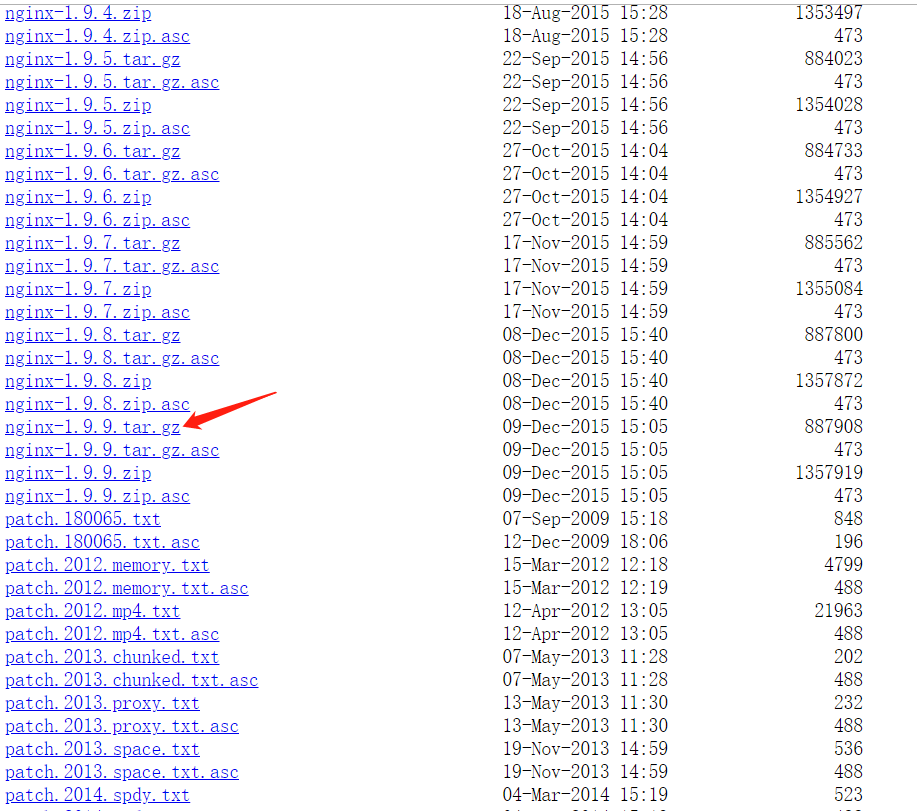Download nginx-1.9.6.zip
The image size is (917, 811).
click(x=78, y=197)
